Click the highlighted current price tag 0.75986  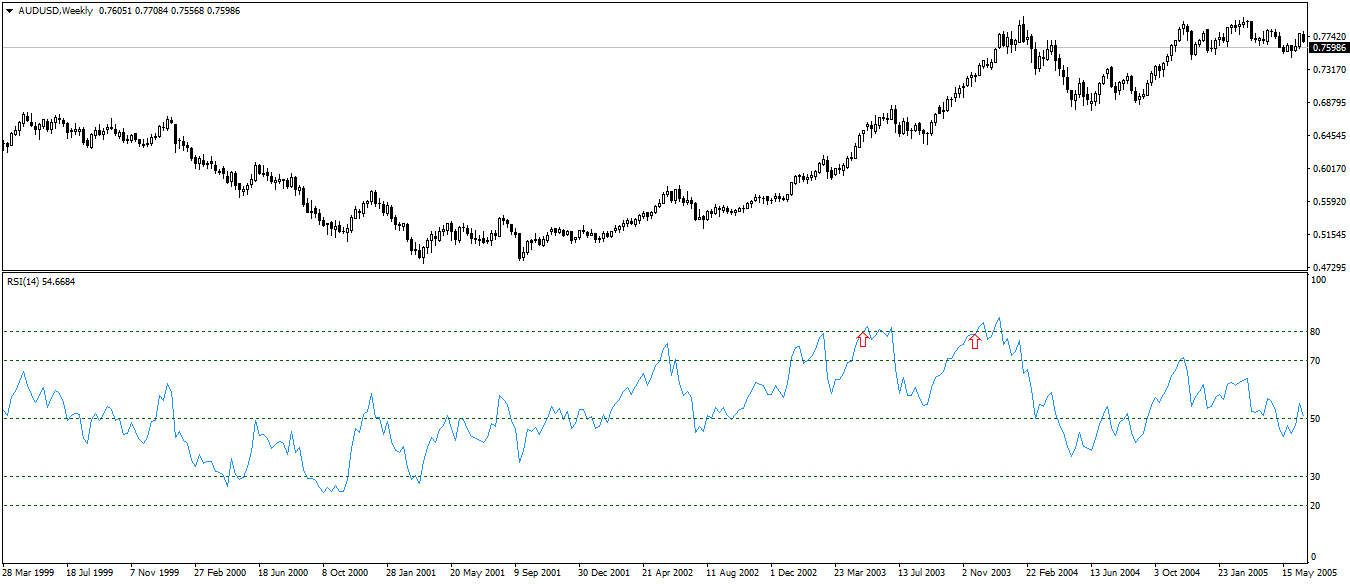1328,48
